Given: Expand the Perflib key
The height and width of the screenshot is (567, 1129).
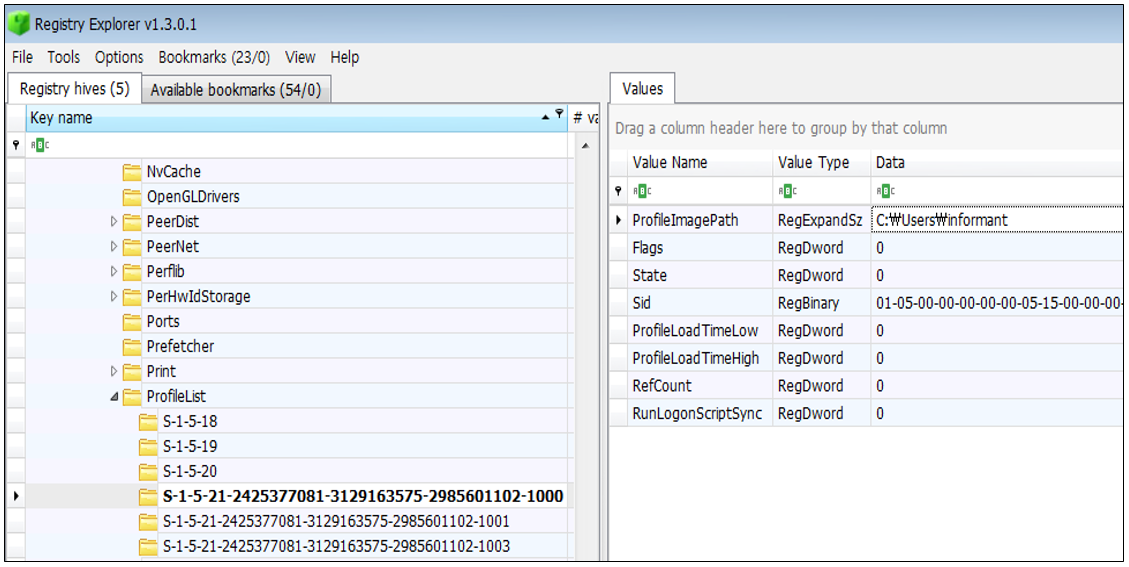Looking at the screenshot, I should pos(114,272).
